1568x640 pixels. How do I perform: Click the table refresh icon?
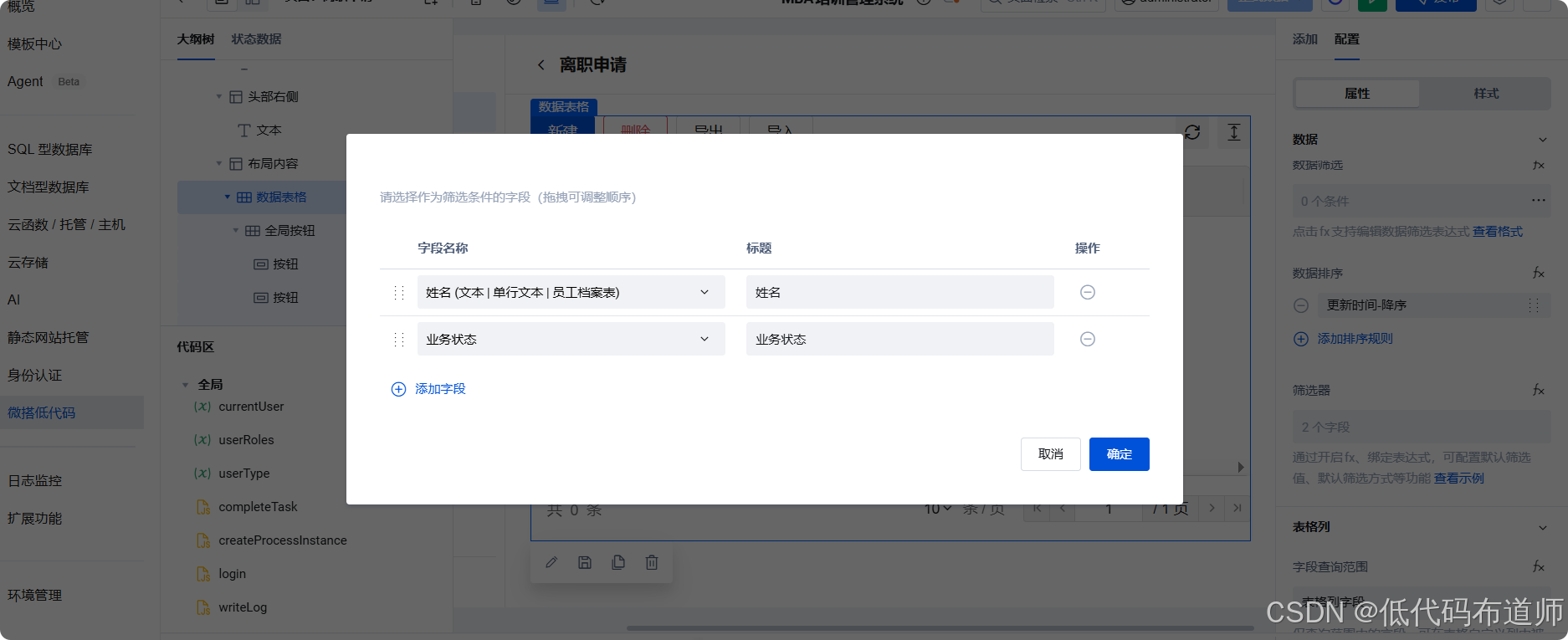pos(1192,132)
